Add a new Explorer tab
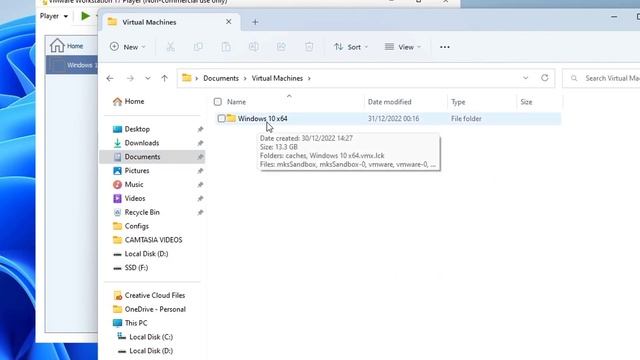640x360 pixels. 255,22
